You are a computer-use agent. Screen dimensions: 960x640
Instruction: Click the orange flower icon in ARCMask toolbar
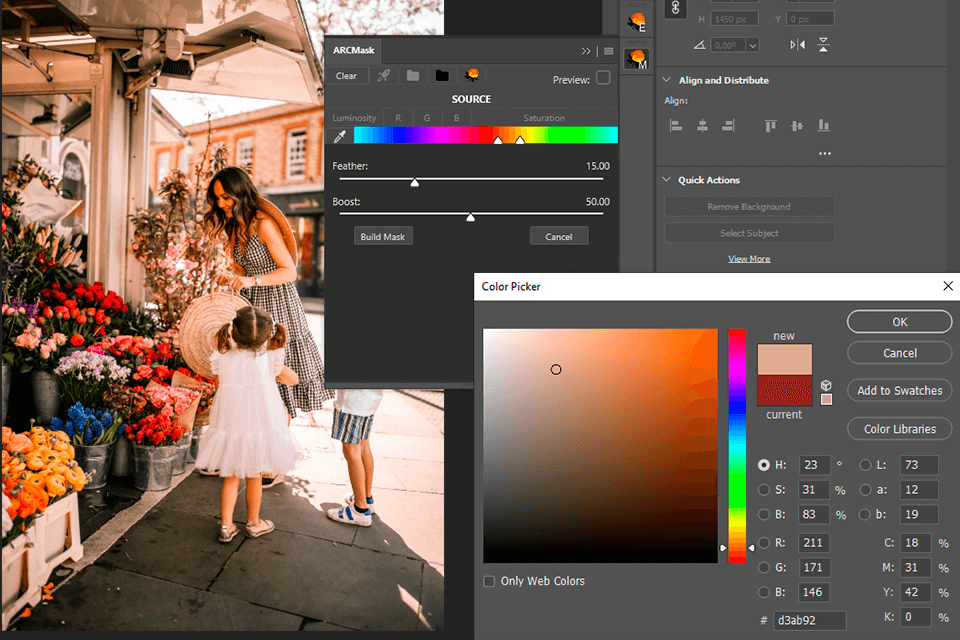[471, 75]
